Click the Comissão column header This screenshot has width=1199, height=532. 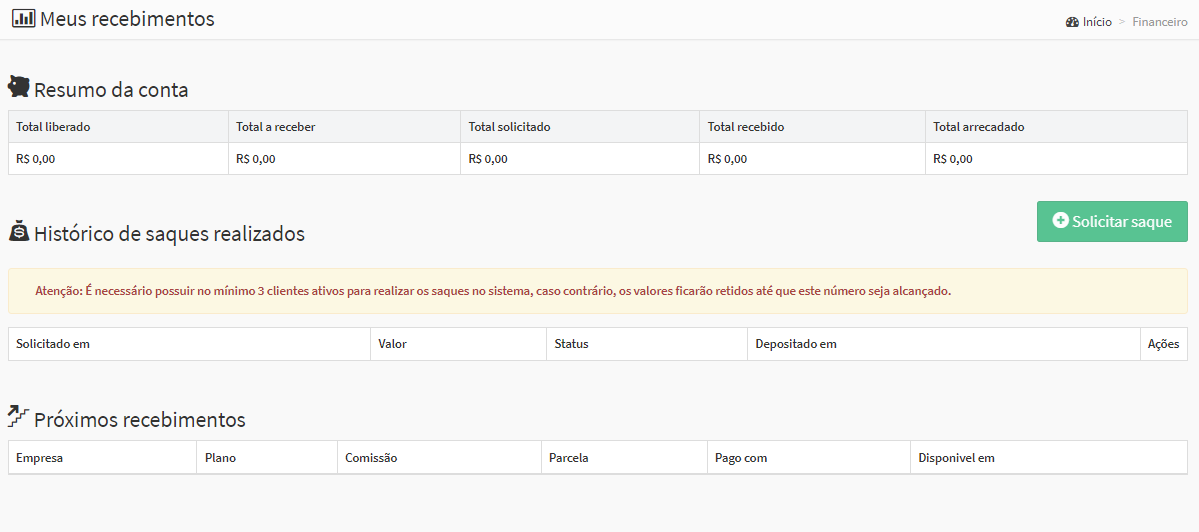click(x=371, y=458)
